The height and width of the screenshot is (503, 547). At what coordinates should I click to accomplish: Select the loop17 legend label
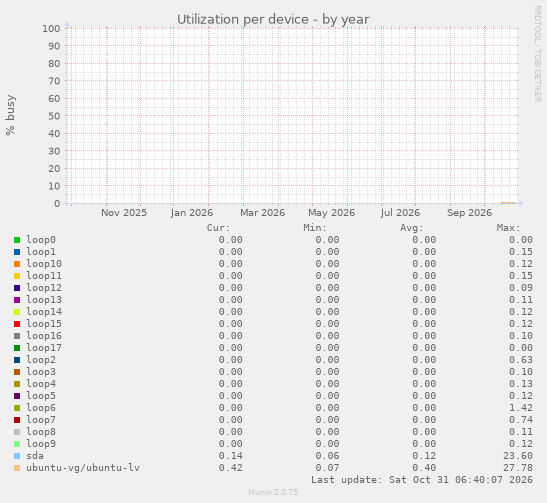coord(44,348)
